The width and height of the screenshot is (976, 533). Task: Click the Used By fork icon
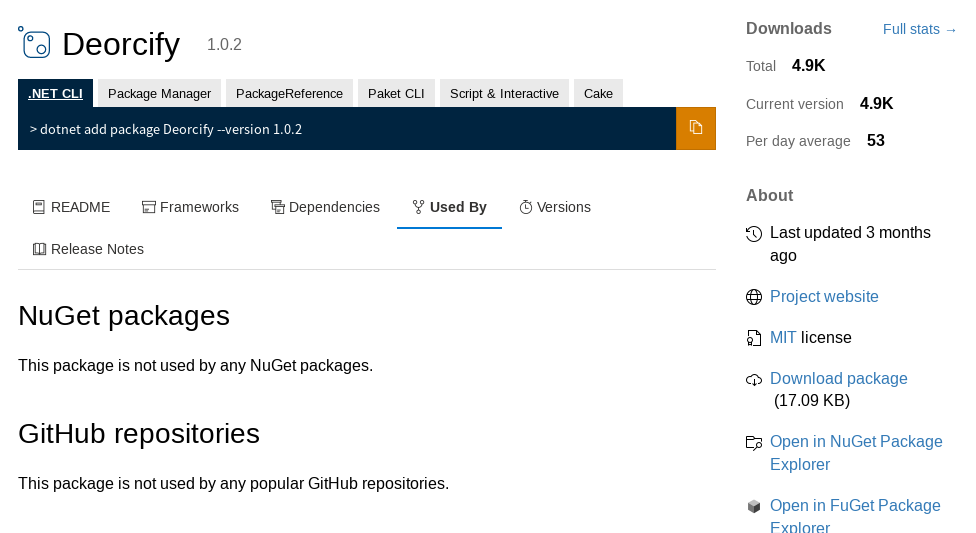click(x=418, y=207)
